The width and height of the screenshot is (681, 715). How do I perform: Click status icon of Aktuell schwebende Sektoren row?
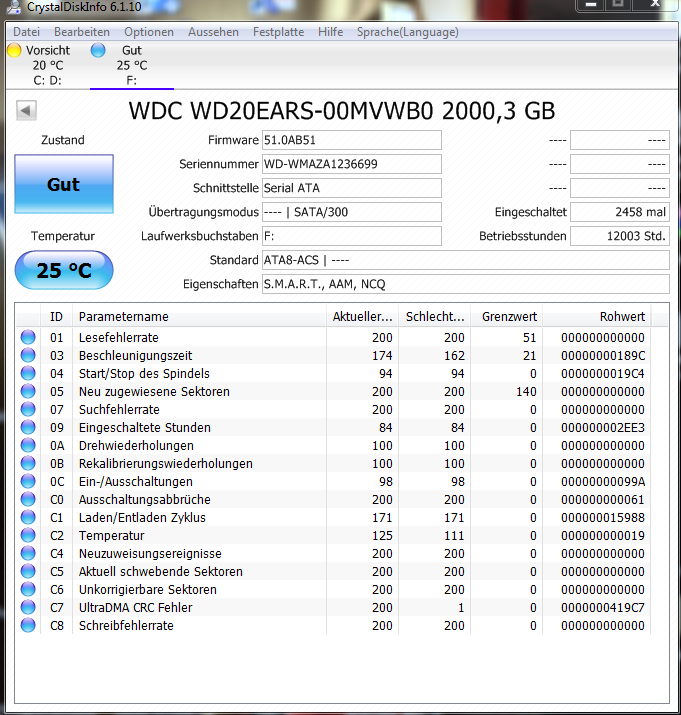click(28, 571)
